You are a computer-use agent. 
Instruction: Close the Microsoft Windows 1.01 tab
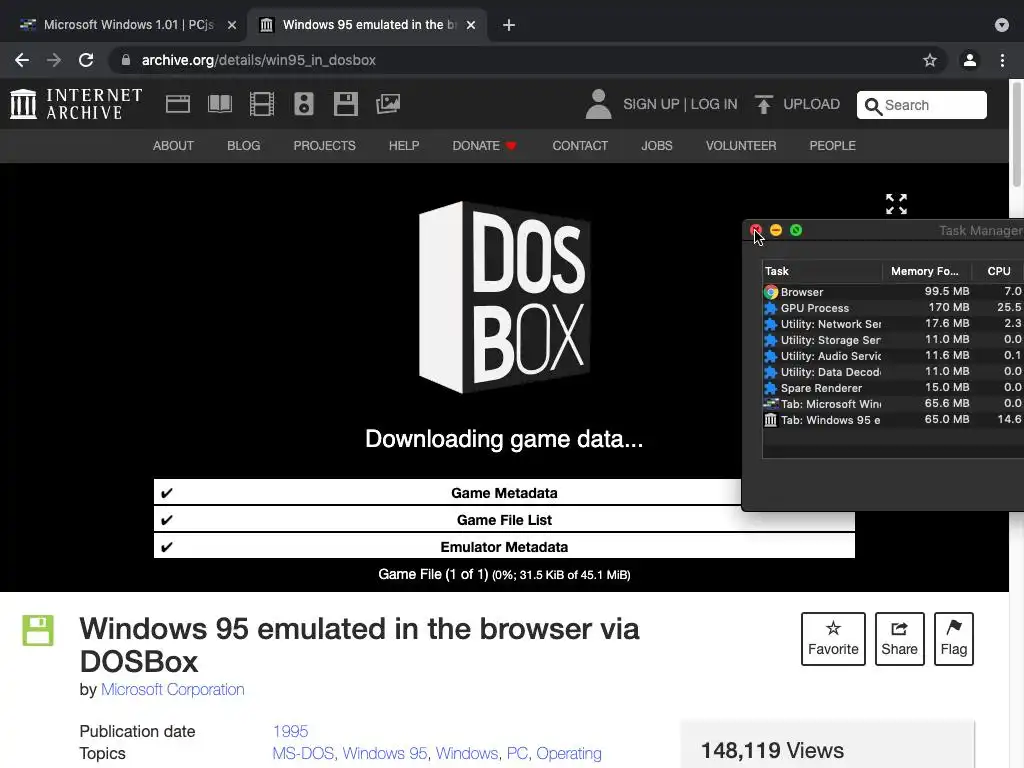[x=232, y=25]
